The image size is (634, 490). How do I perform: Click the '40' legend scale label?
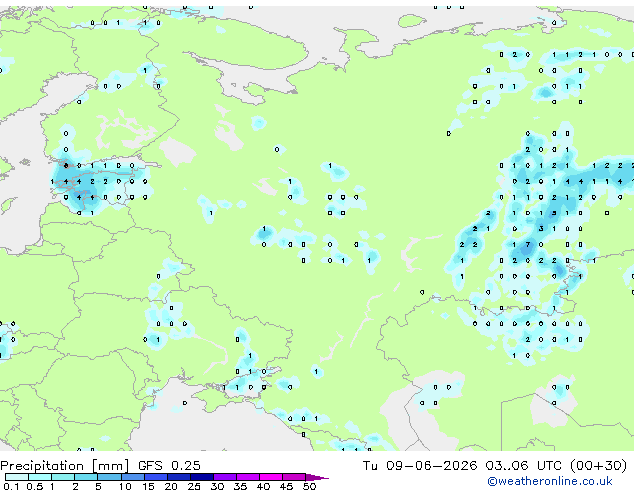263,486
